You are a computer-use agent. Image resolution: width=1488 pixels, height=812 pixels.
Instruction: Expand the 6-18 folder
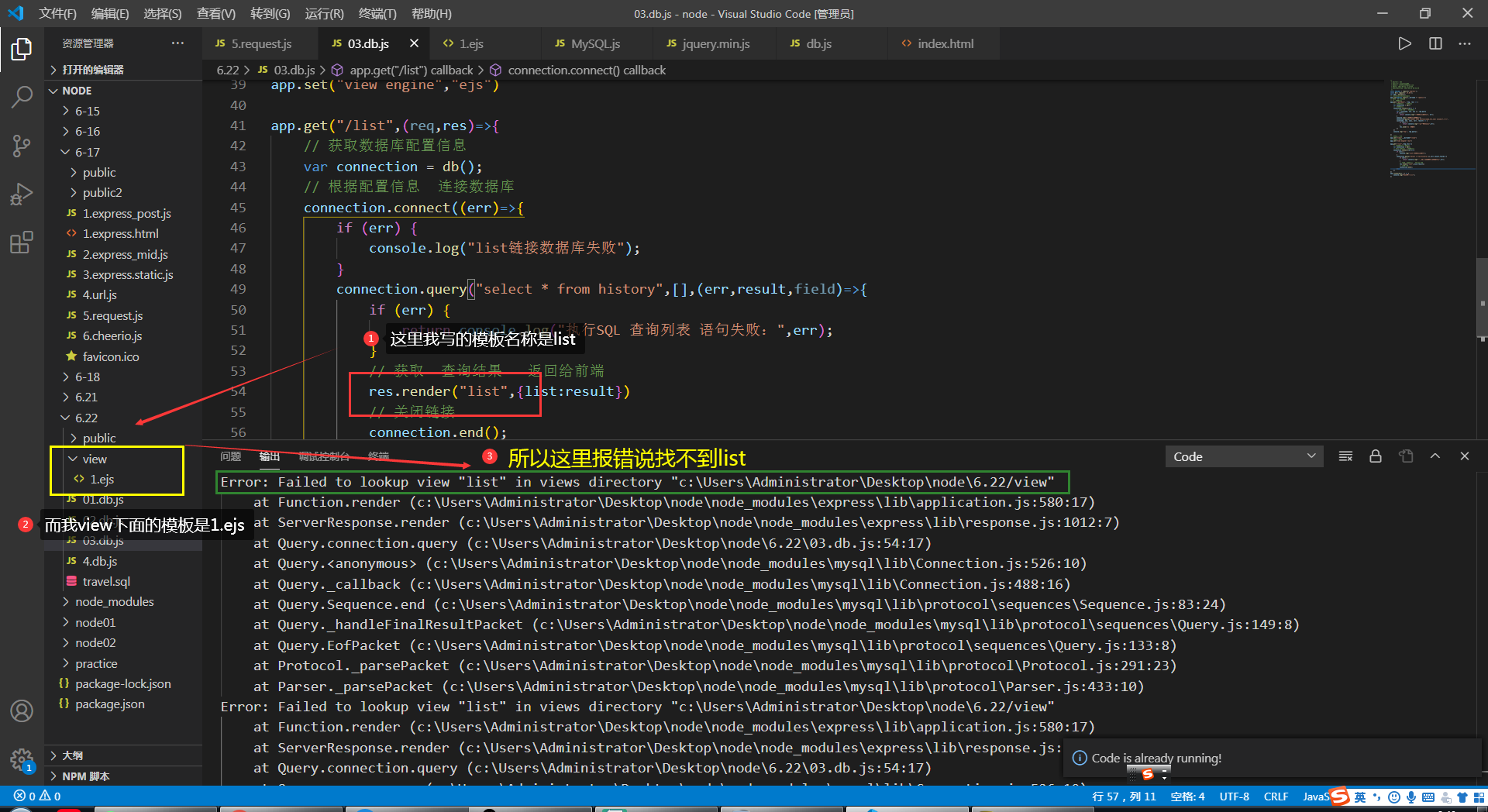86,377
